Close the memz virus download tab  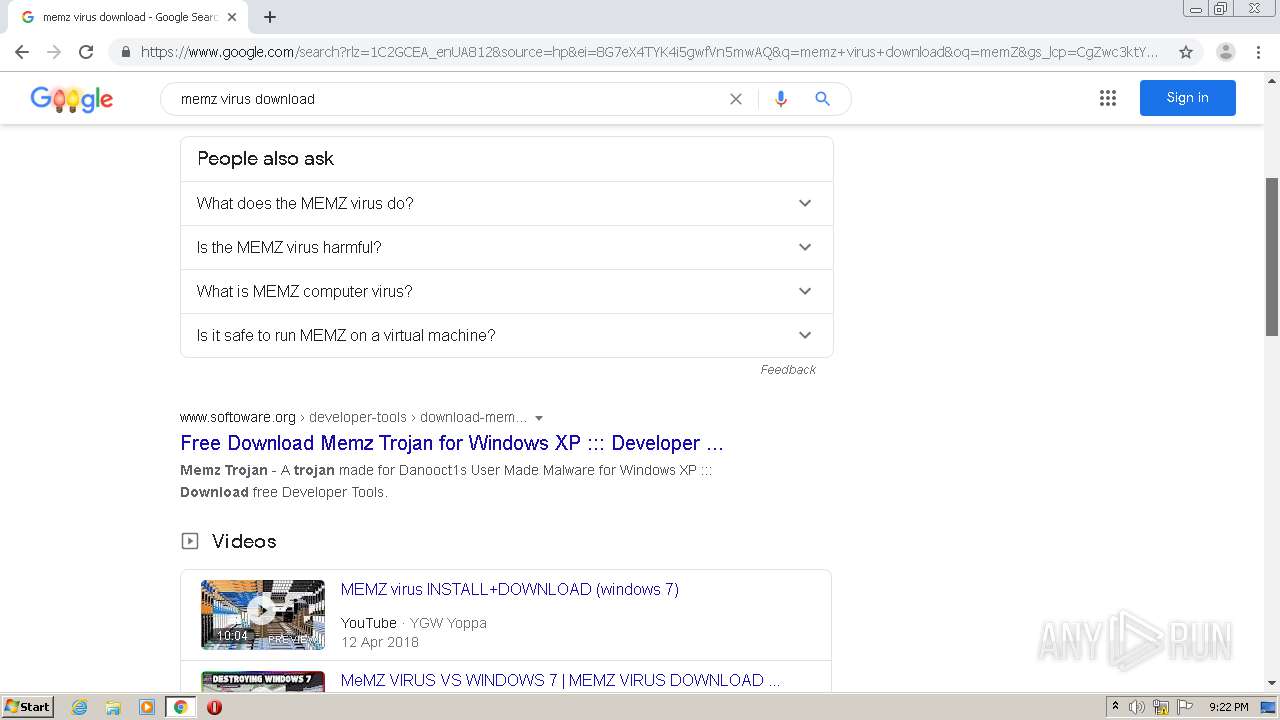pos(232,17)
